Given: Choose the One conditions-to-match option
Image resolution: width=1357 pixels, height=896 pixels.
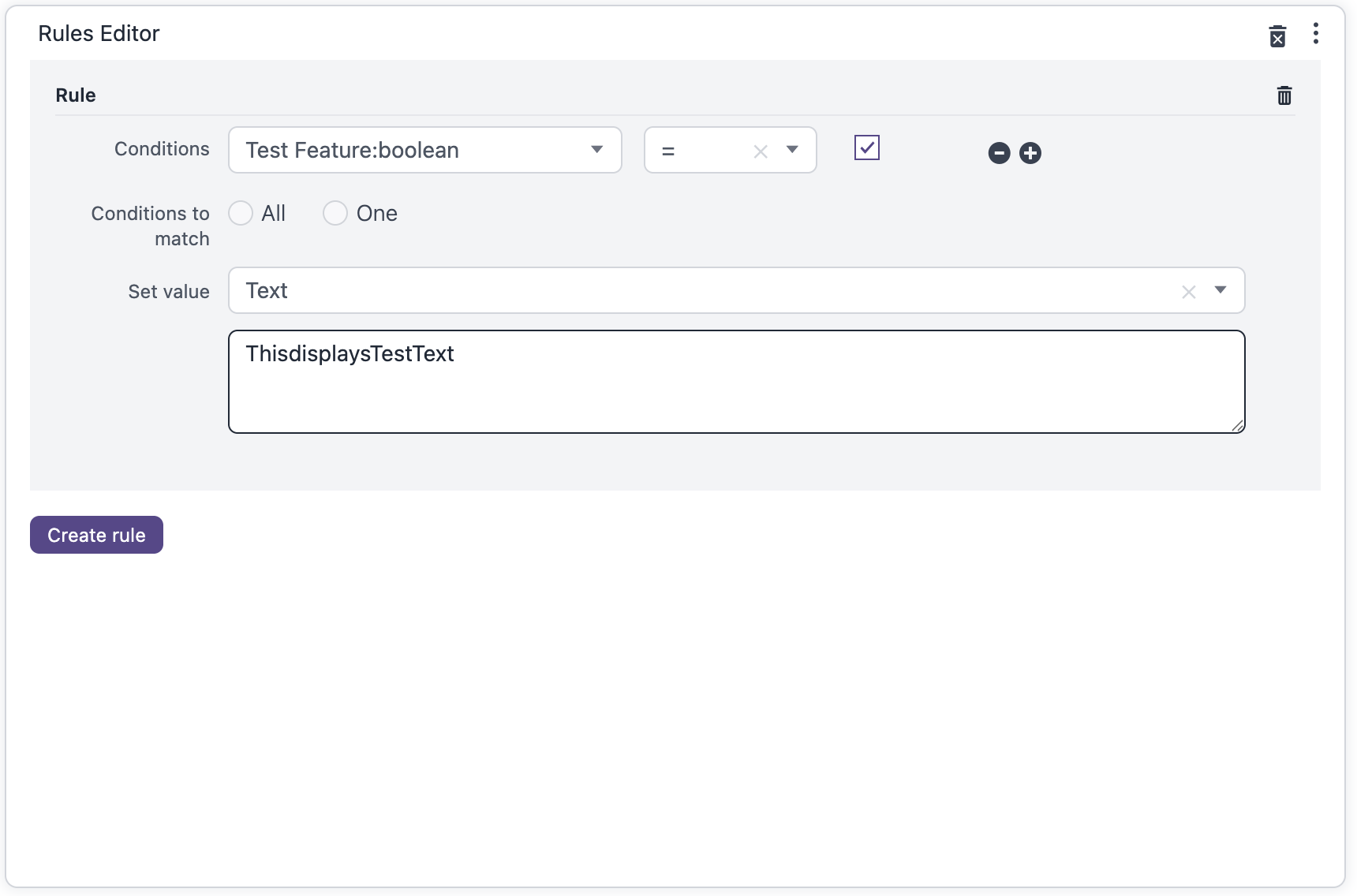Looking at the screenshot, I should point(335,213).
